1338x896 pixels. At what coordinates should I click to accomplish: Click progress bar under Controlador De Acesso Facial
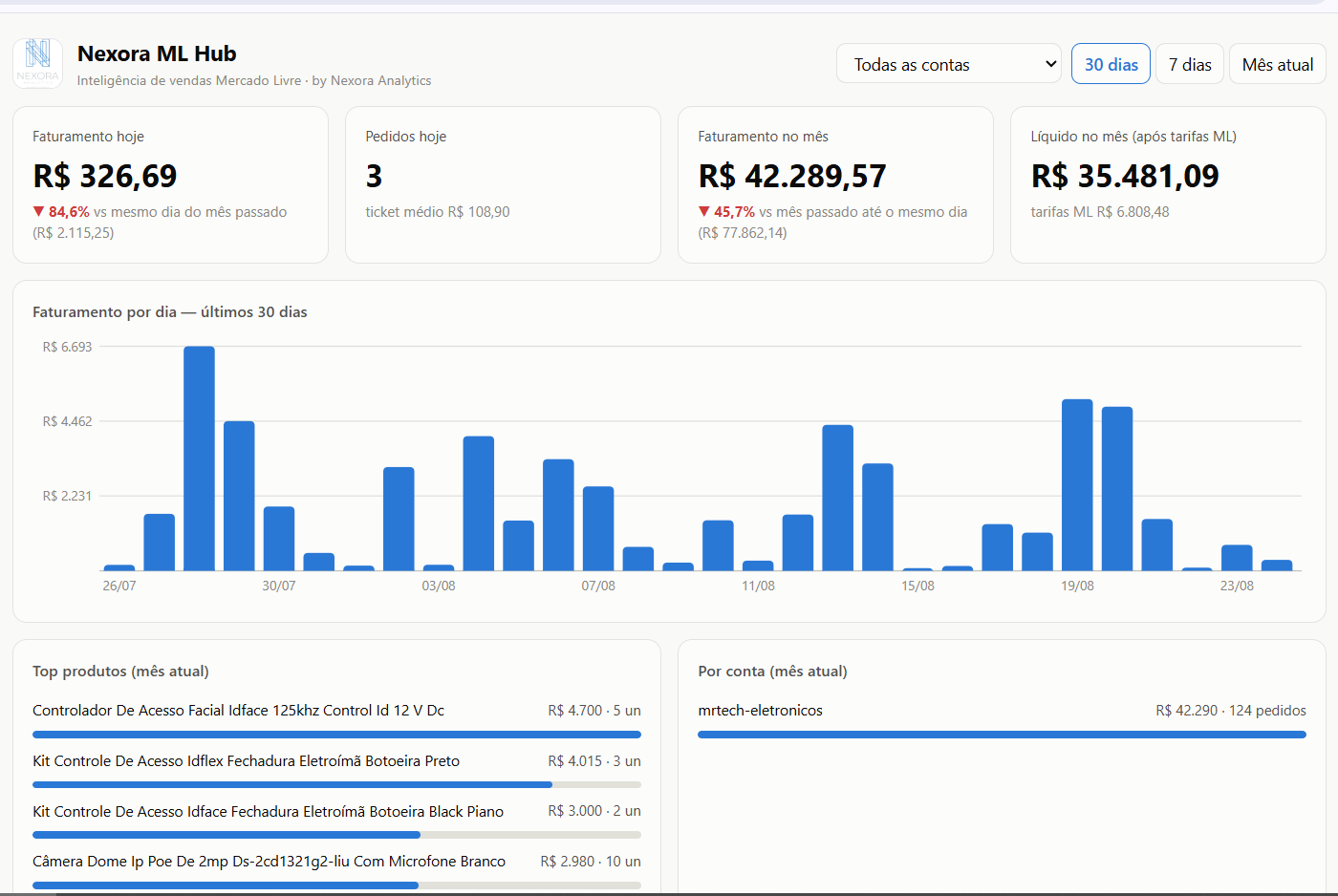click(x=336, y=735)
